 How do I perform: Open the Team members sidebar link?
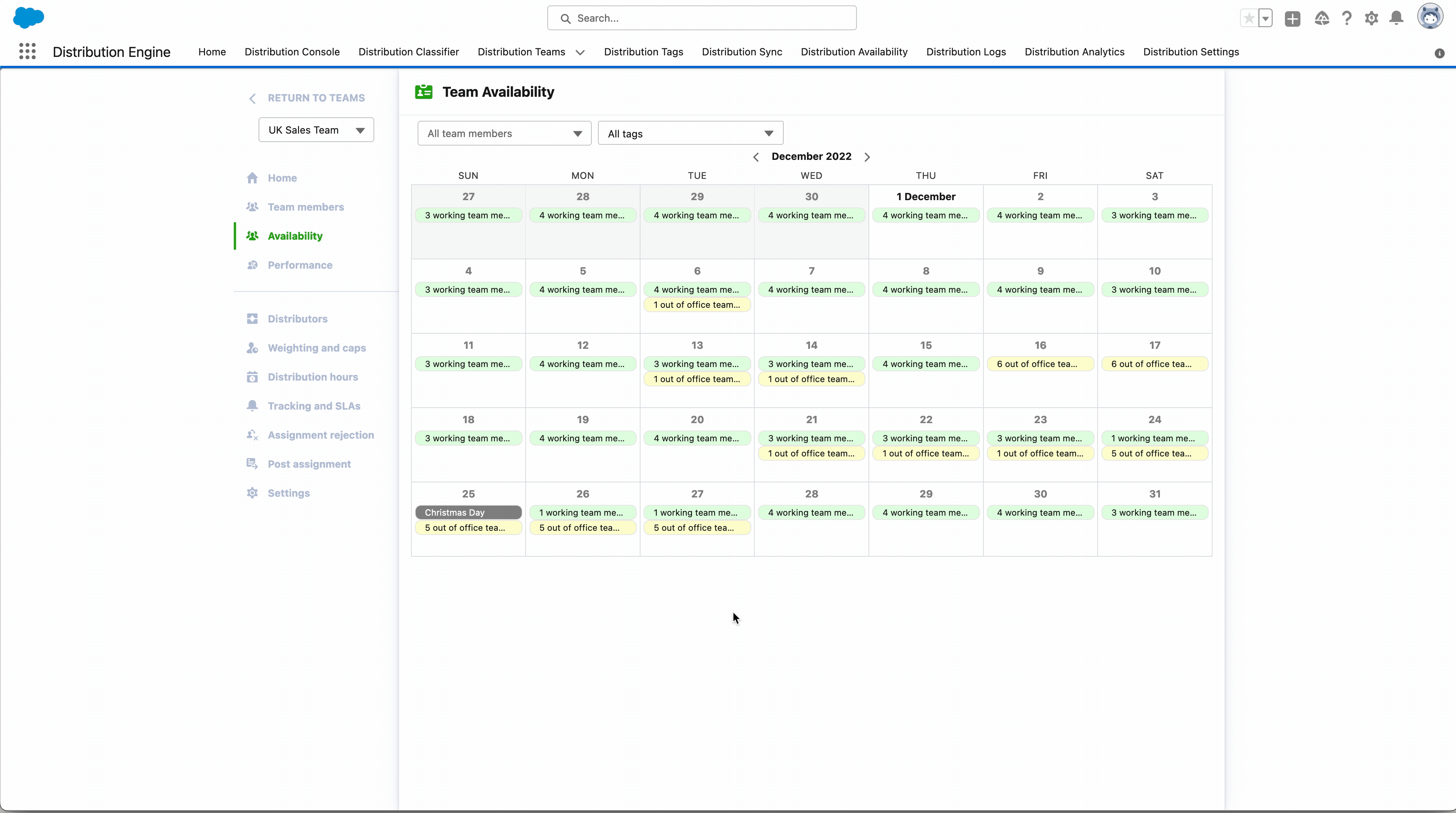click(306, 207)
